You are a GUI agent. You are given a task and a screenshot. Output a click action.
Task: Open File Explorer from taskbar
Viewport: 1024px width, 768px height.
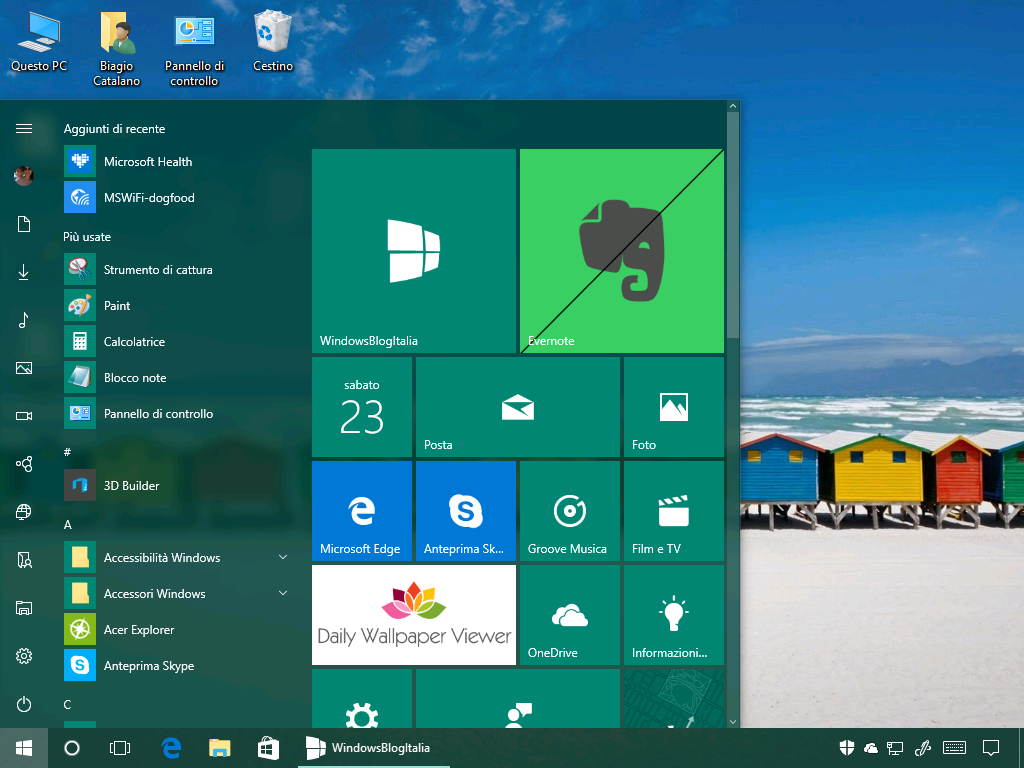click(x=219, y=748)
